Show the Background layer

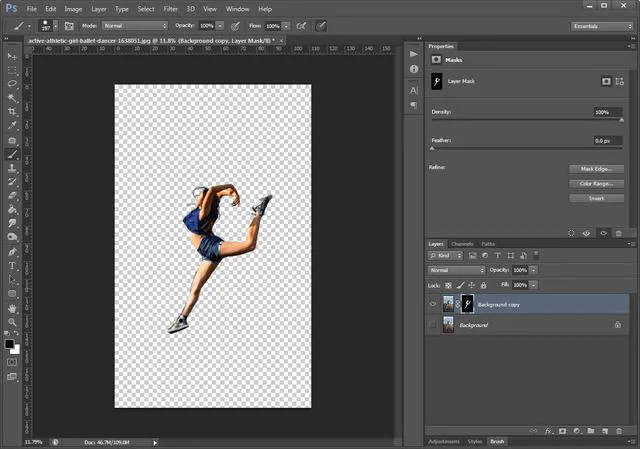(x=433, y=325)
